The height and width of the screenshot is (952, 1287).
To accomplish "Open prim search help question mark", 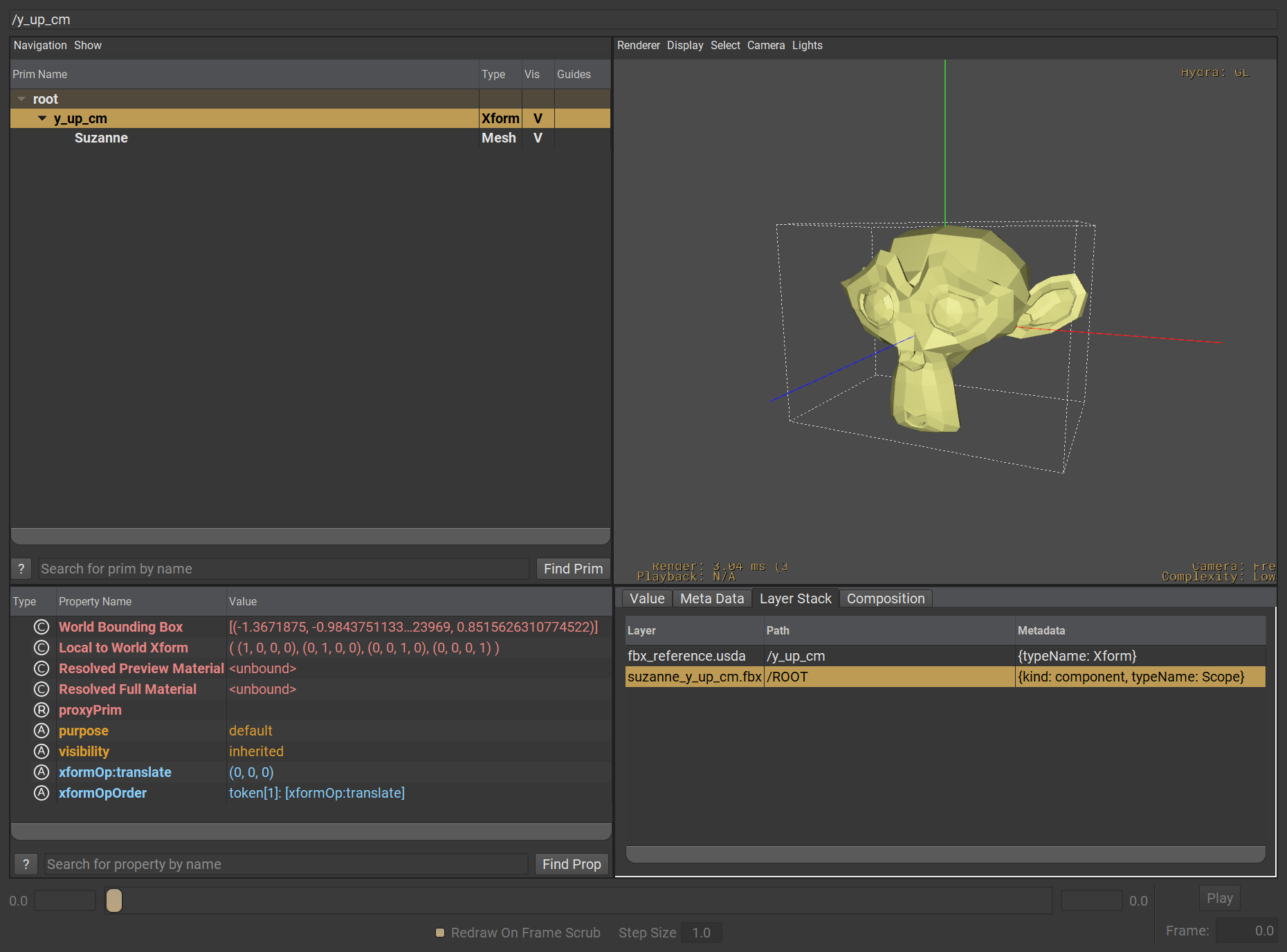I will click(x=21, y=569).
